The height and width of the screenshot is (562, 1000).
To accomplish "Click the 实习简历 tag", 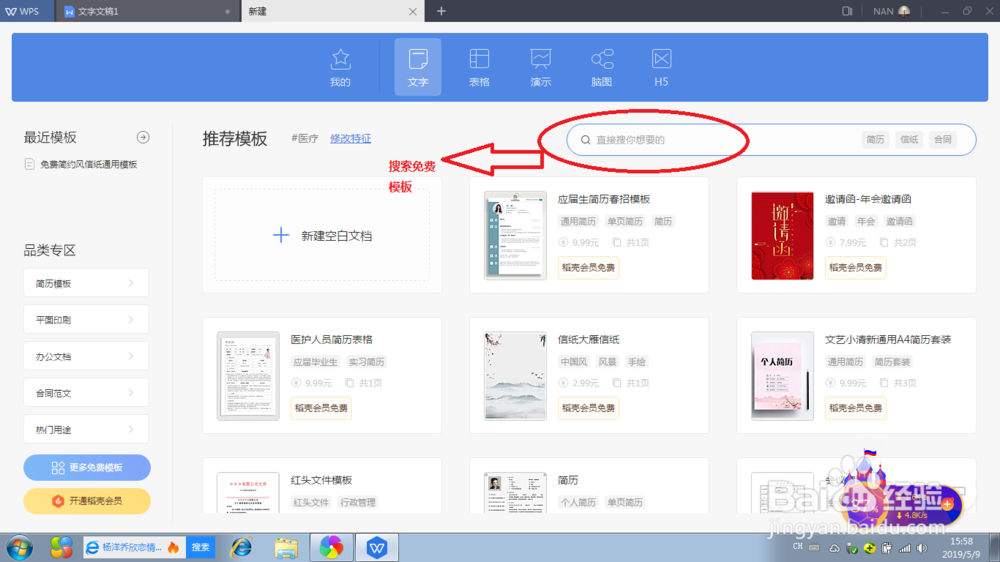I will pyautogui.click(x=366, y=362).
